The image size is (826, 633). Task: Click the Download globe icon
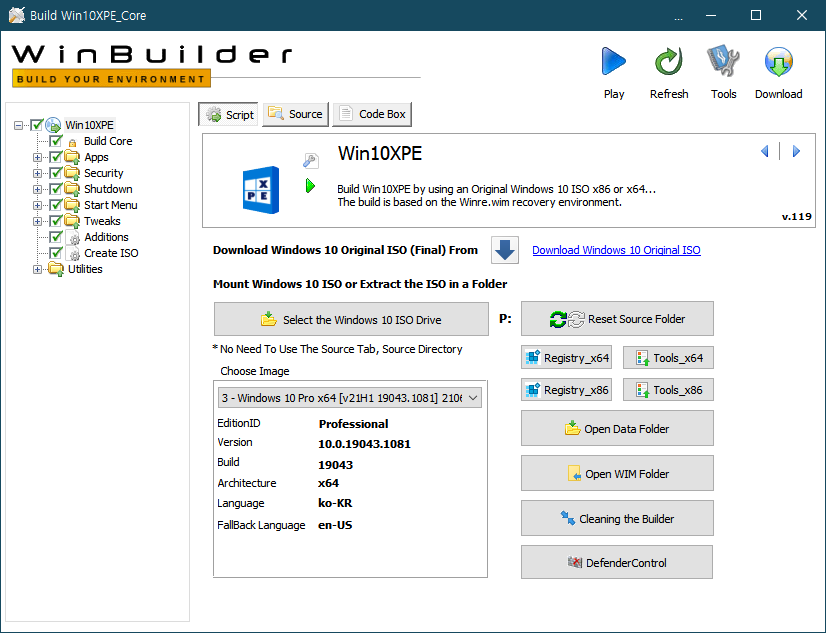[779, 61]
